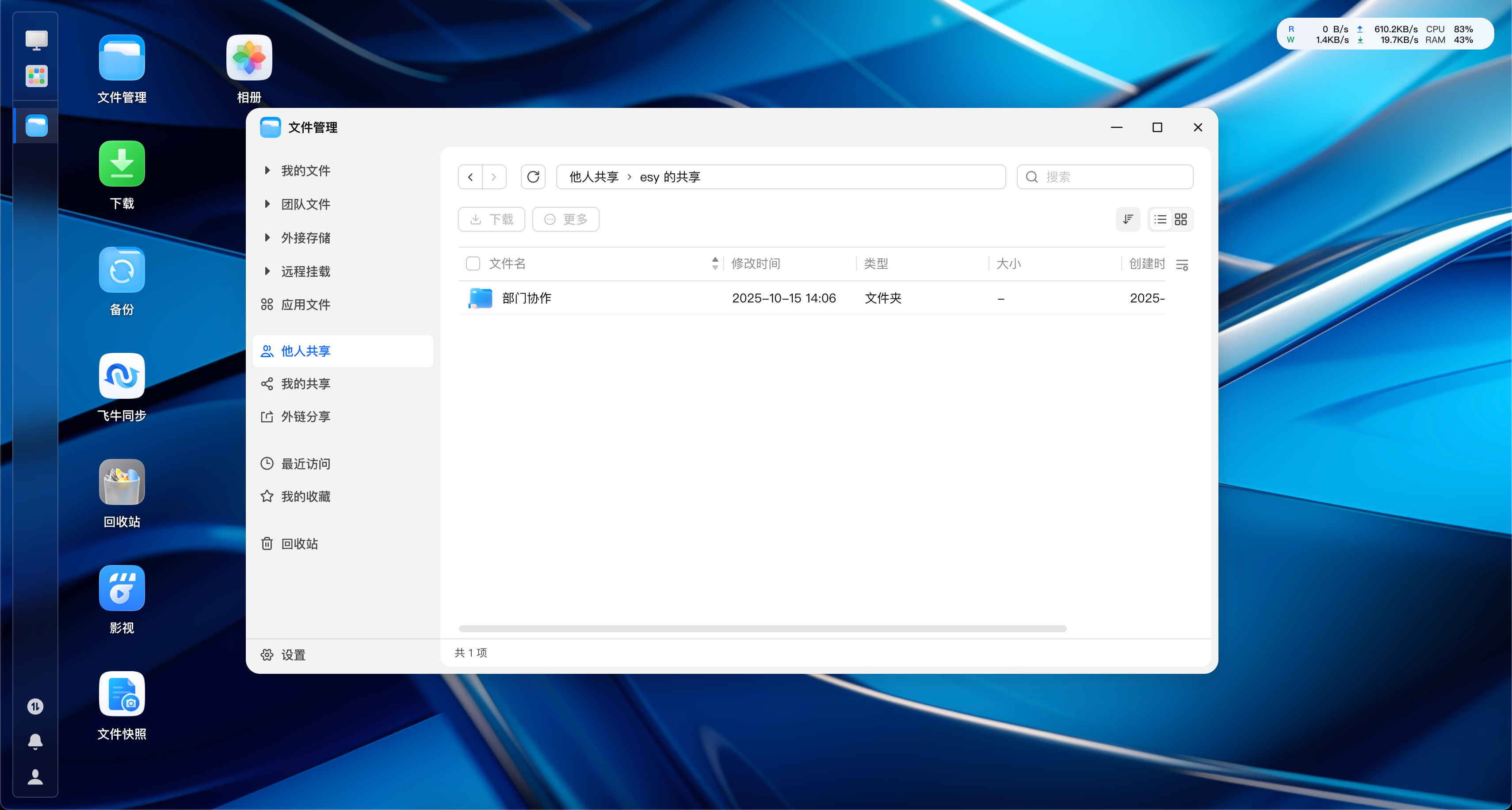Open the 回收站 desktop icon
Screen dimensions: 1512x810
(x=122, y=482)
